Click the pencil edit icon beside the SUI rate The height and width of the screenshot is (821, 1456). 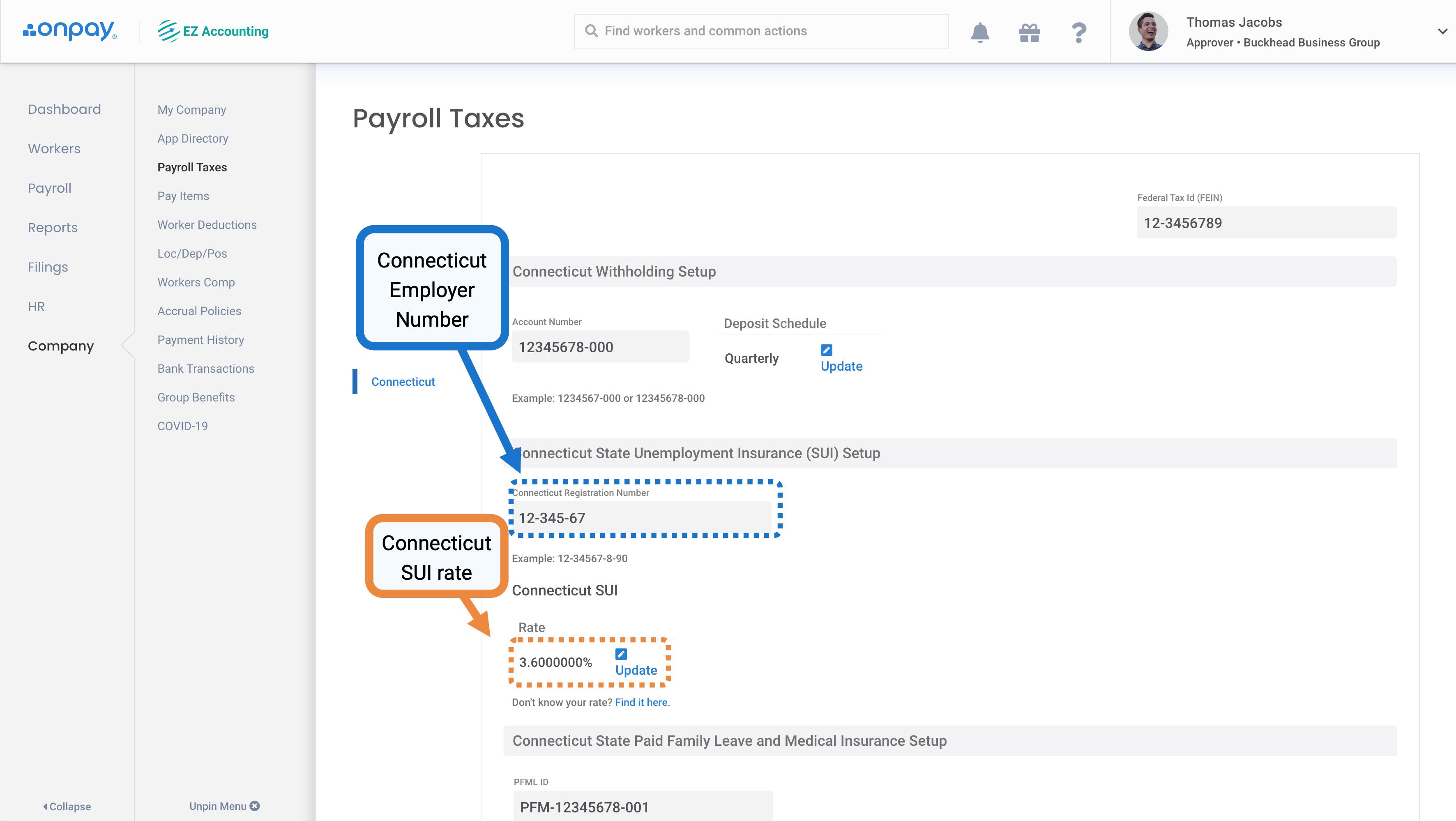pos(621,655)
